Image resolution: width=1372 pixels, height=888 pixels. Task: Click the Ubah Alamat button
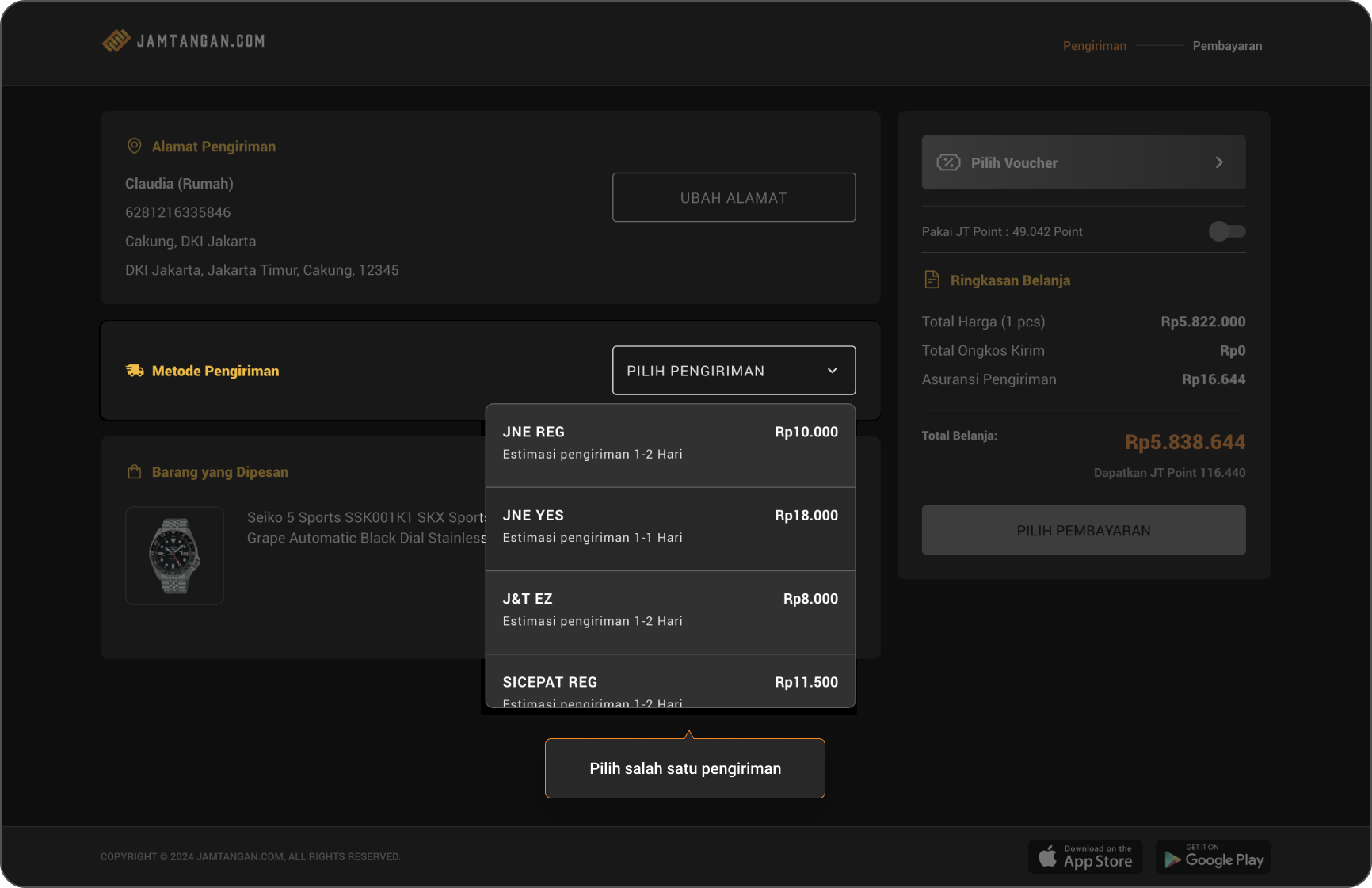tap(734, 198)
